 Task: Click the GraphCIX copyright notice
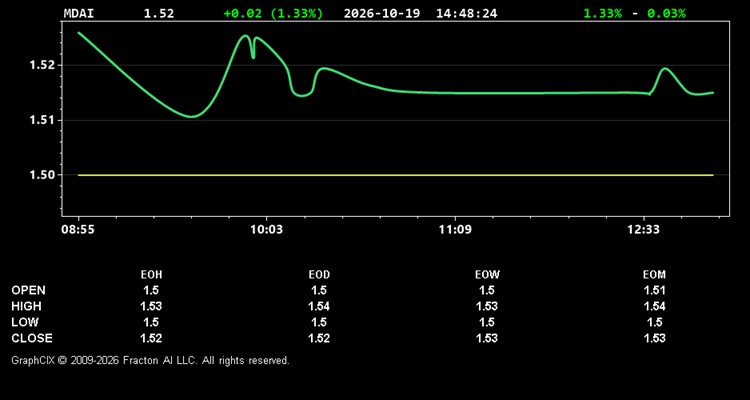click(150, 360)
